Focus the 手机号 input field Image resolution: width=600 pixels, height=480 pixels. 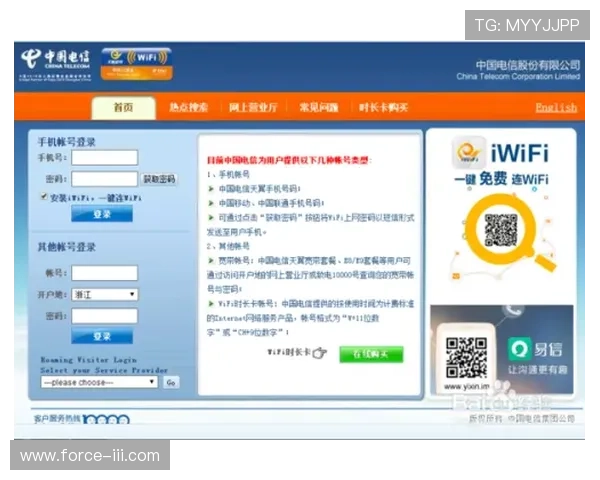pos(104,157)
